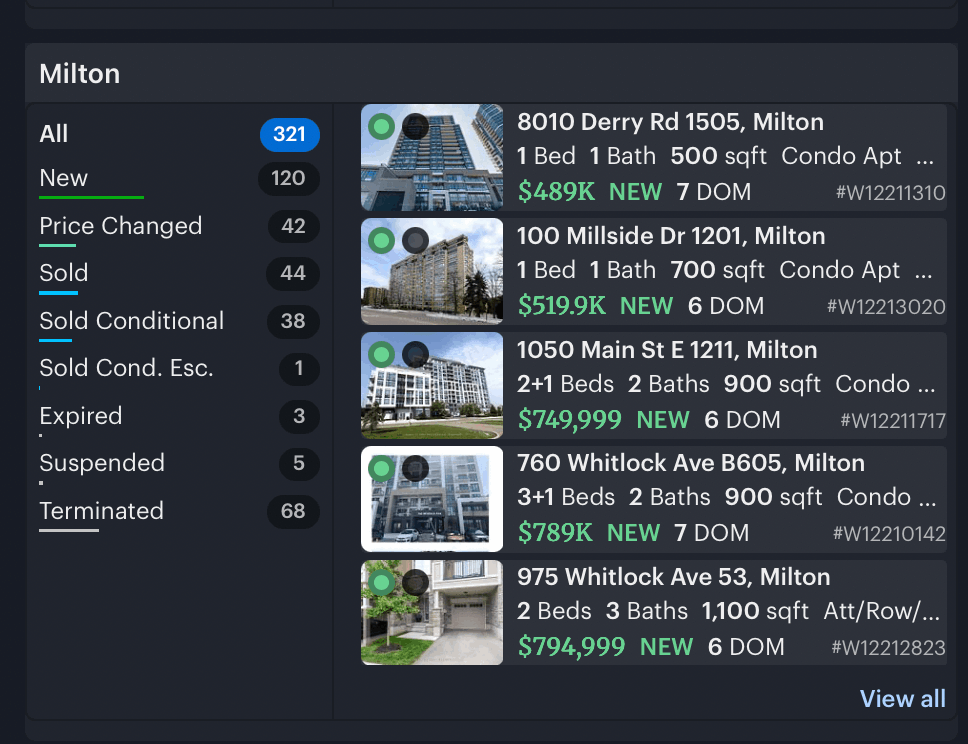Viewport: 968px width, 744px height.
Task: Click the $789K price
Action: (555, 533)
